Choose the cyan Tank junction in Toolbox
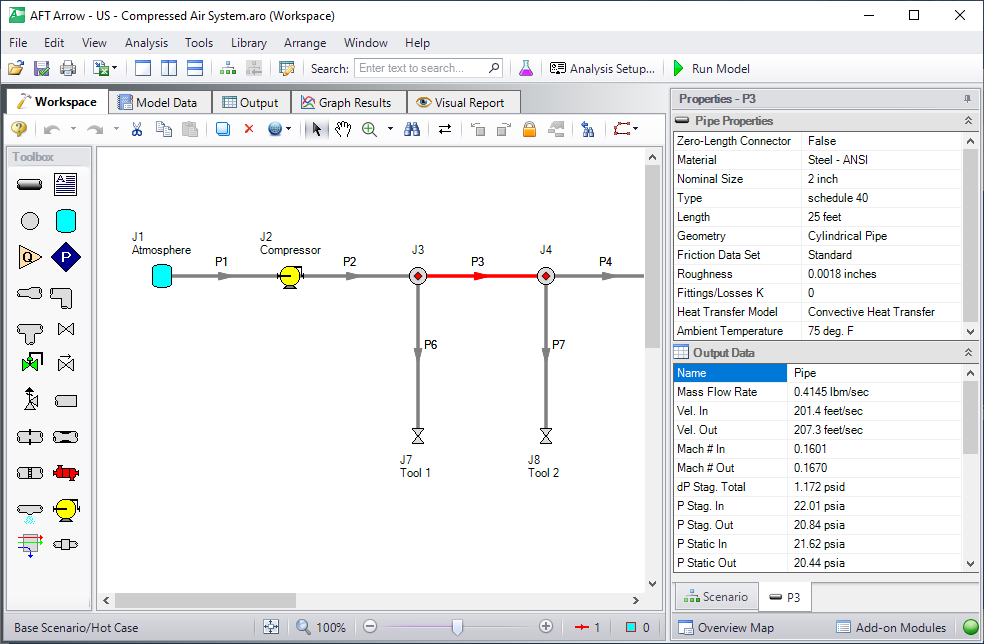 (65, 221)
